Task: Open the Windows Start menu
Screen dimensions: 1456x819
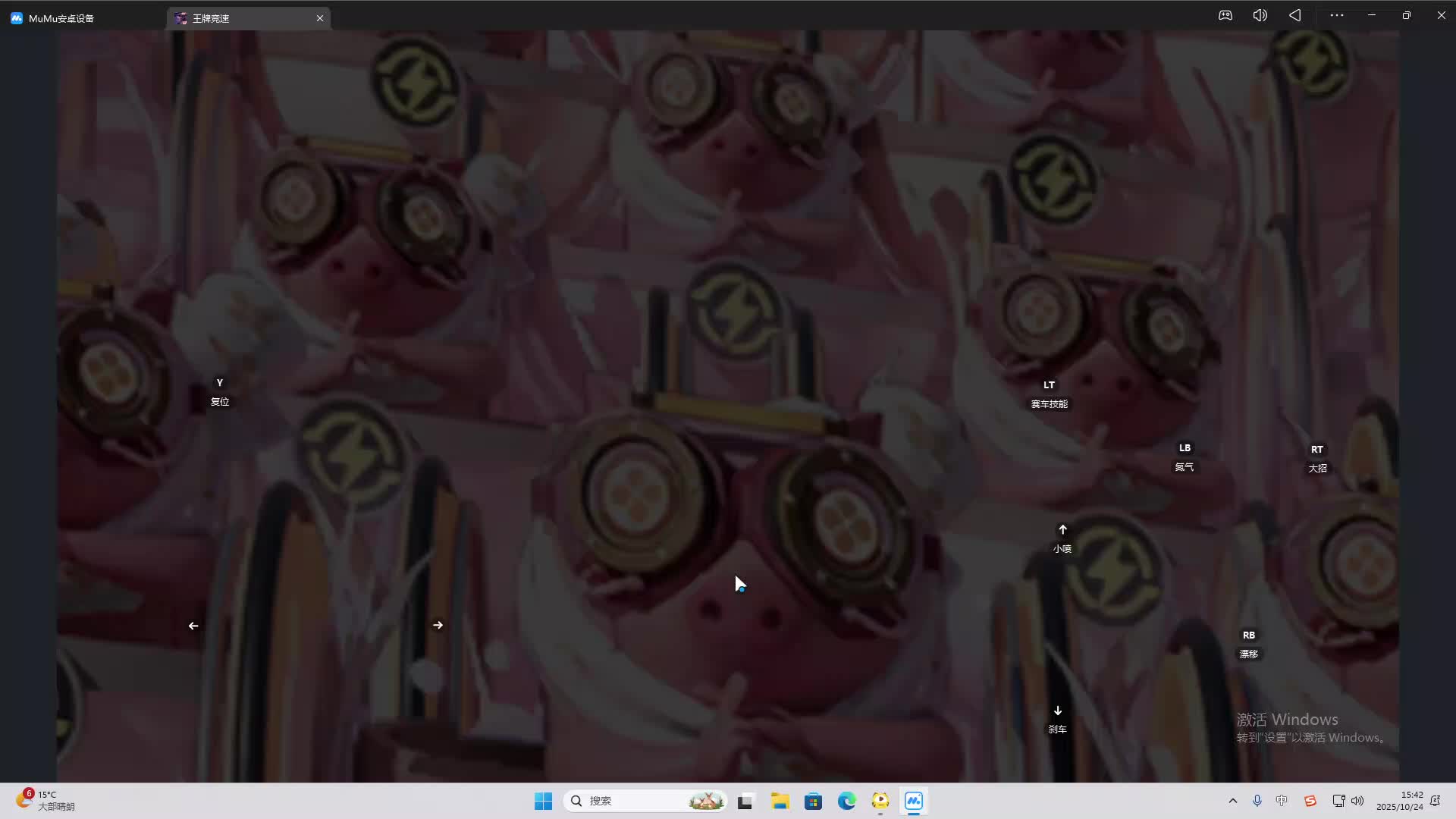Action: [x=543, y=801]
